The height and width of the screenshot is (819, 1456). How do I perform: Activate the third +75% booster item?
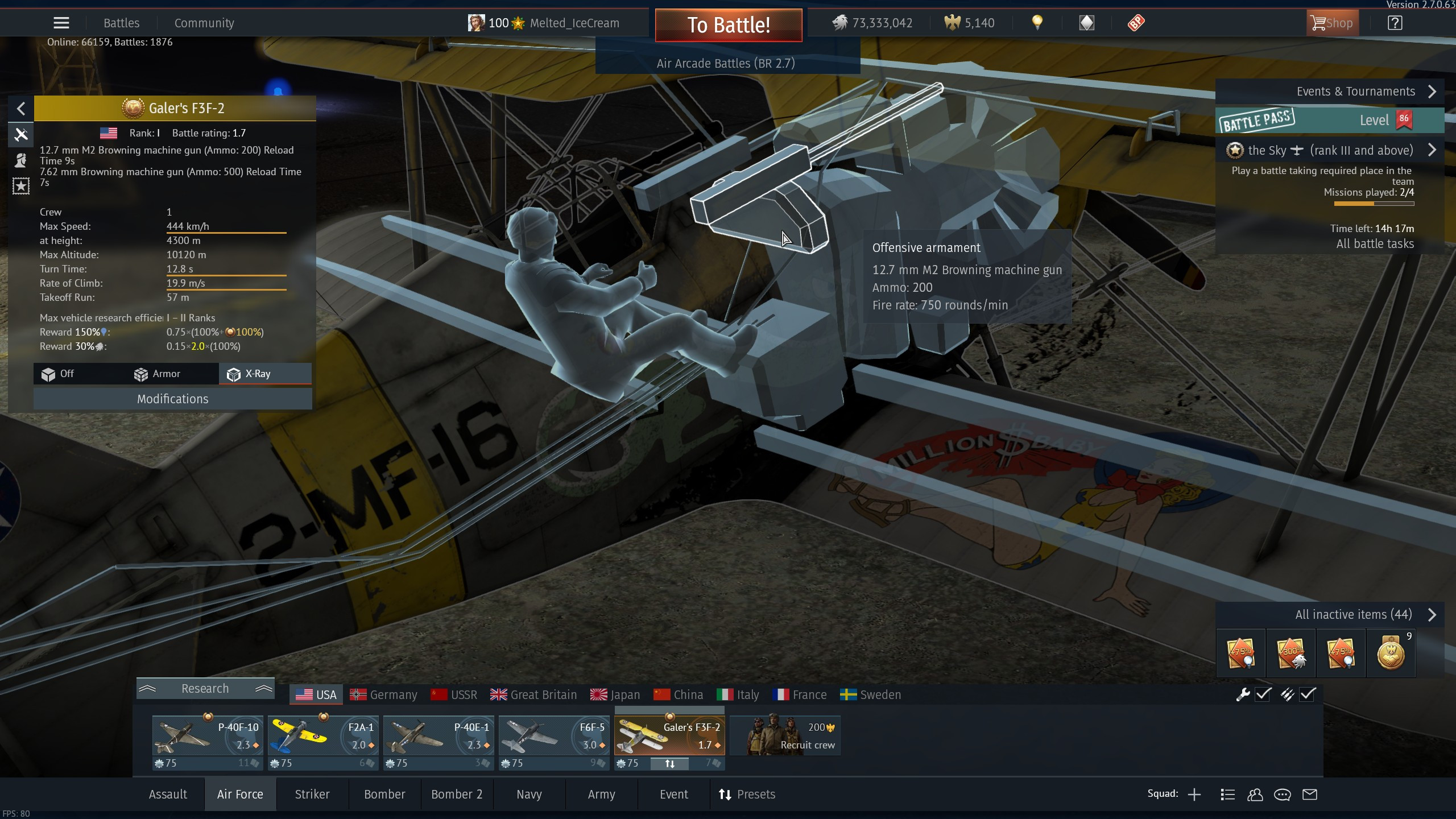pyautogui.click(x=1341, y=653)
